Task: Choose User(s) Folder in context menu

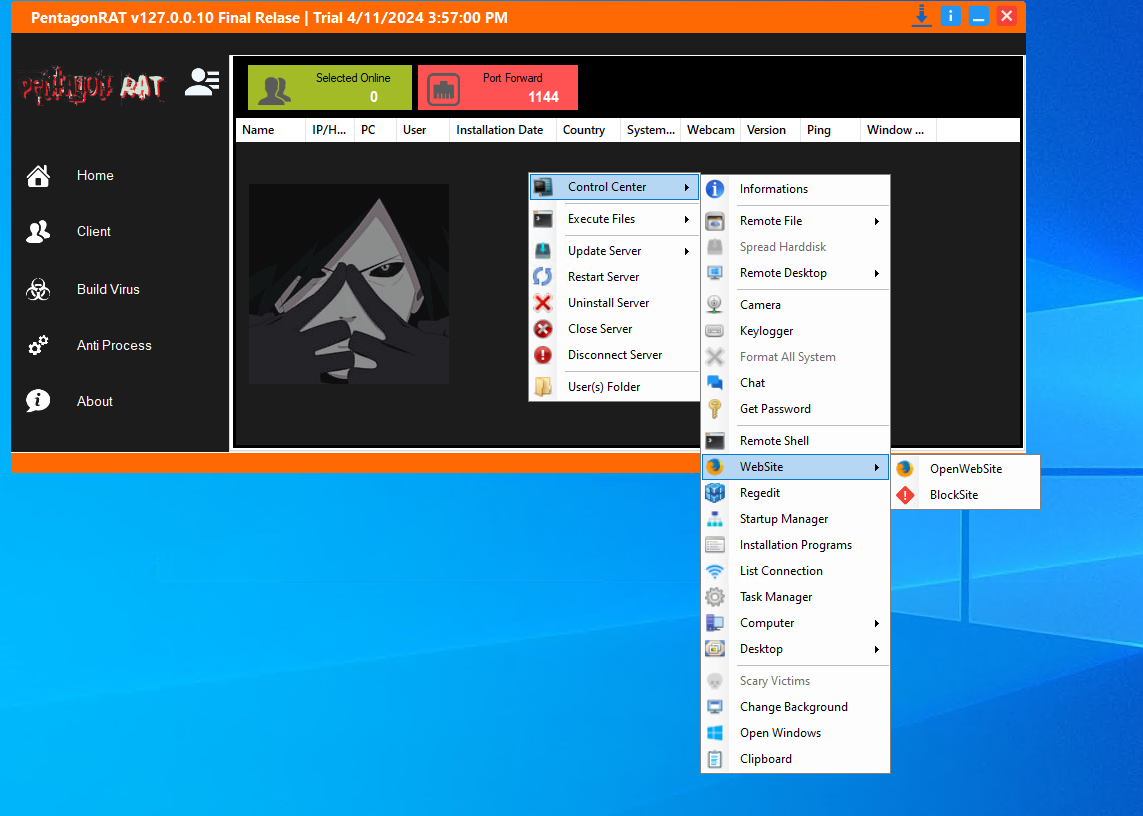Action: tap(604, 387)
